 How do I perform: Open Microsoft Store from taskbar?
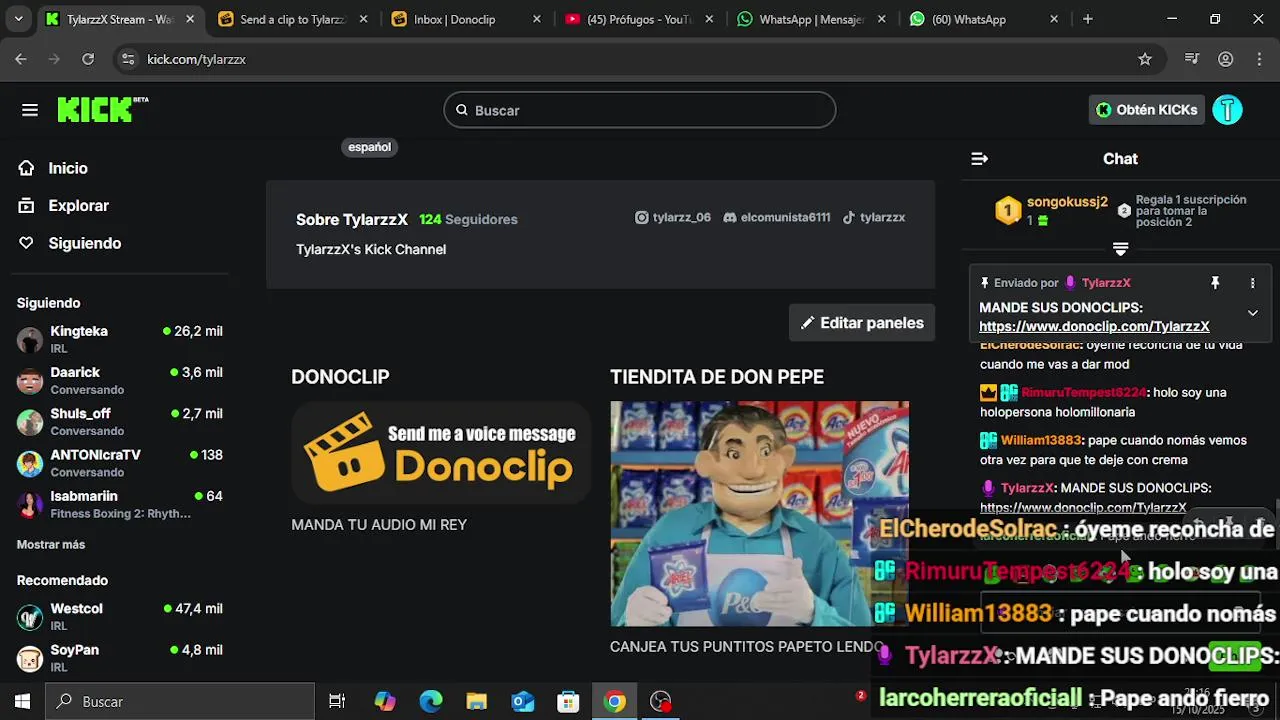(x=569, y=701)
